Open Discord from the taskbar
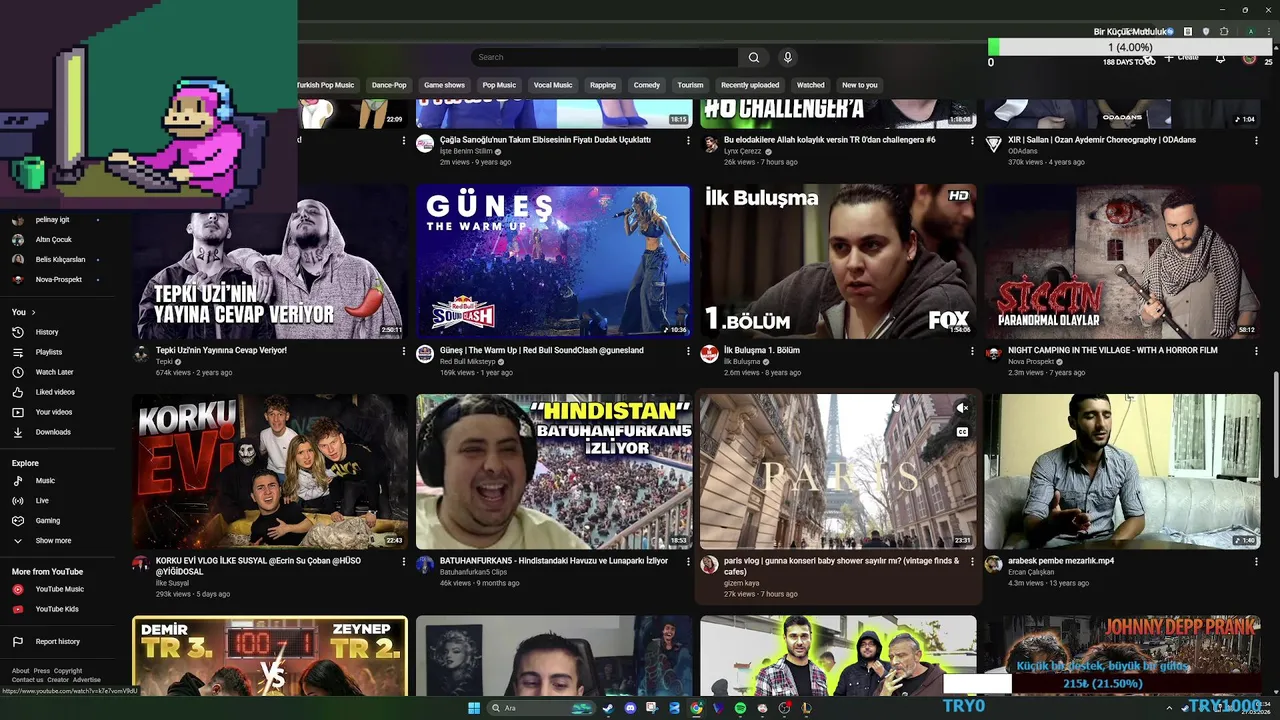Image resolution: width=1280 pixels, height=720 pixels. point(630,708)
